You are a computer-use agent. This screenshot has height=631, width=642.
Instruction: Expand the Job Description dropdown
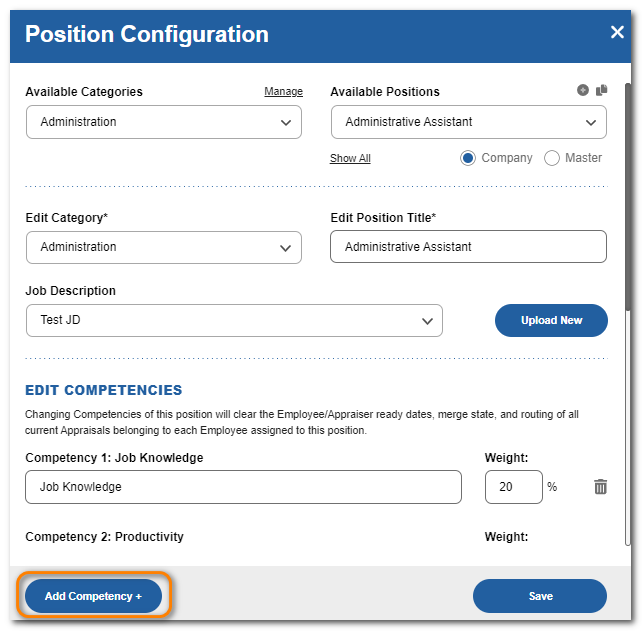pyautogui.click(x=234, y=321)
